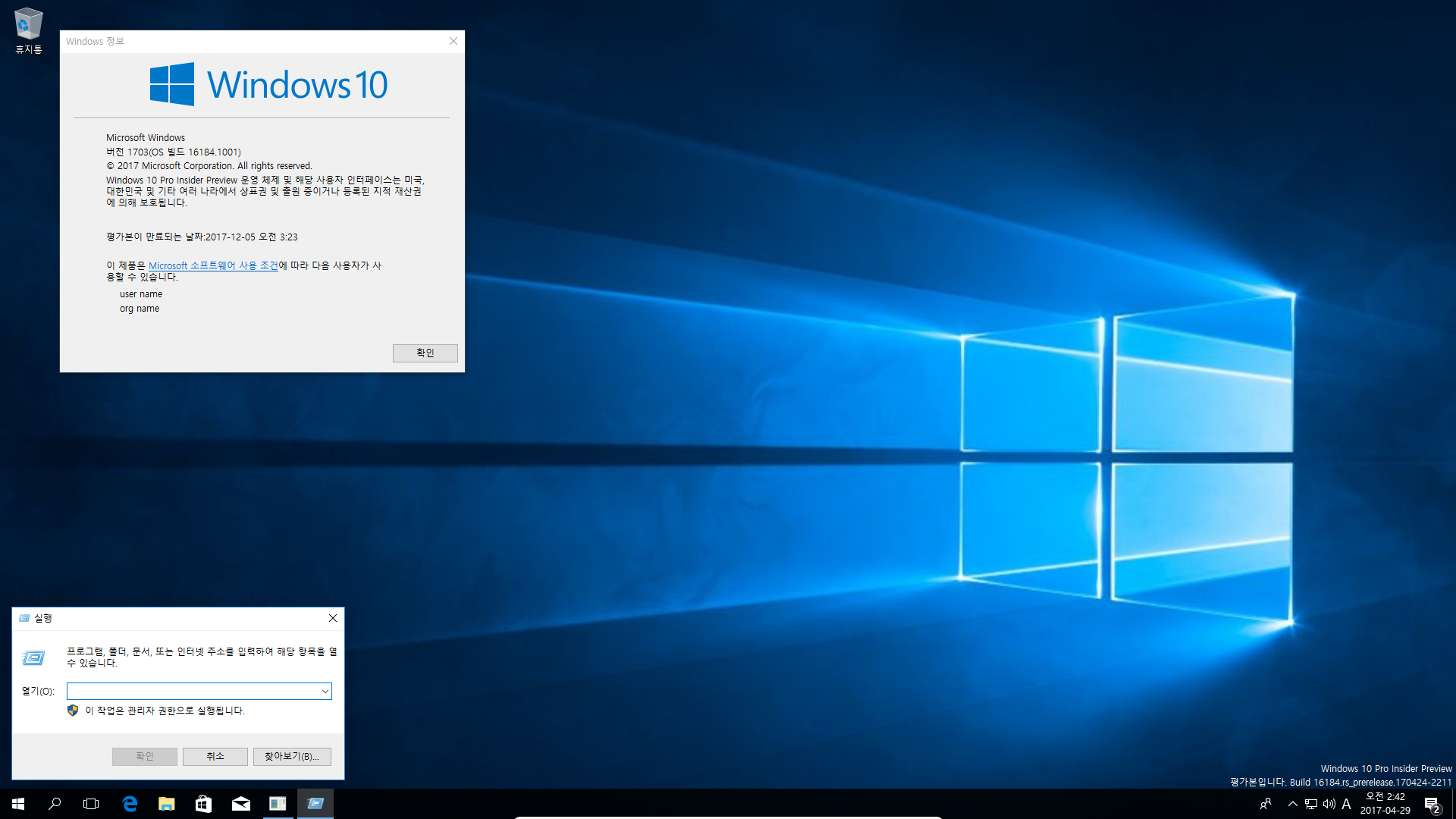
Task: Expand the Run command history dropdown
Action: pos(325,691)
